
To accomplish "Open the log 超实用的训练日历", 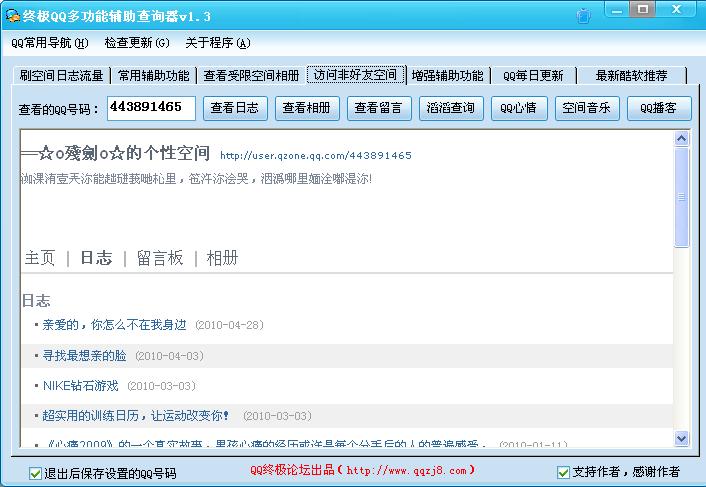I will click(x=136, y=416).
